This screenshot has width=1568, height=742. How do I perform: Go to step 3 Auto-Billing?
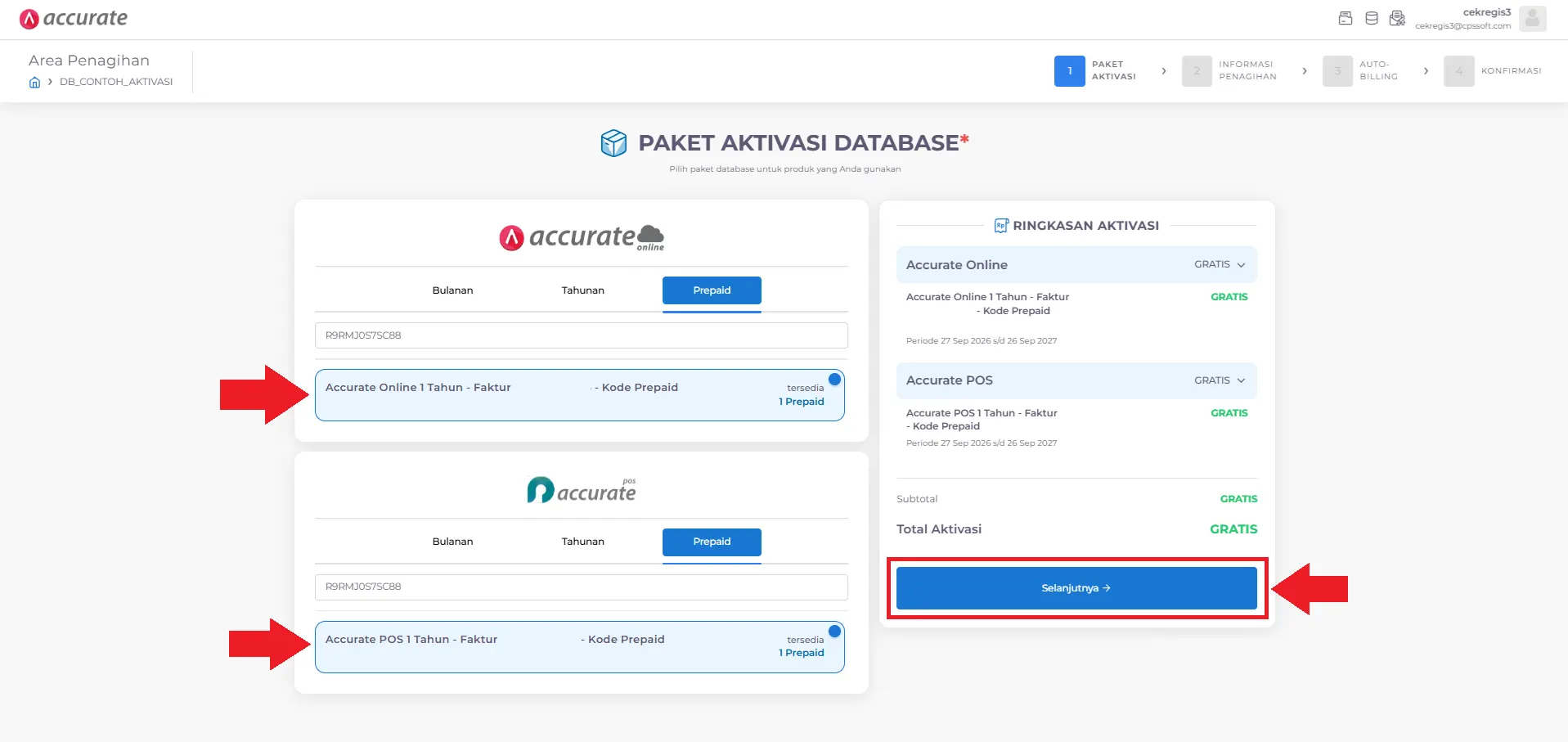[1361, 71]
